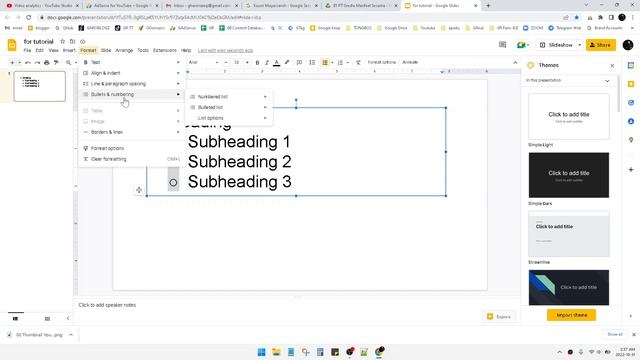Open the Arrange menu
Viewport: 640px width, 360px height.
tap(124, 50)
